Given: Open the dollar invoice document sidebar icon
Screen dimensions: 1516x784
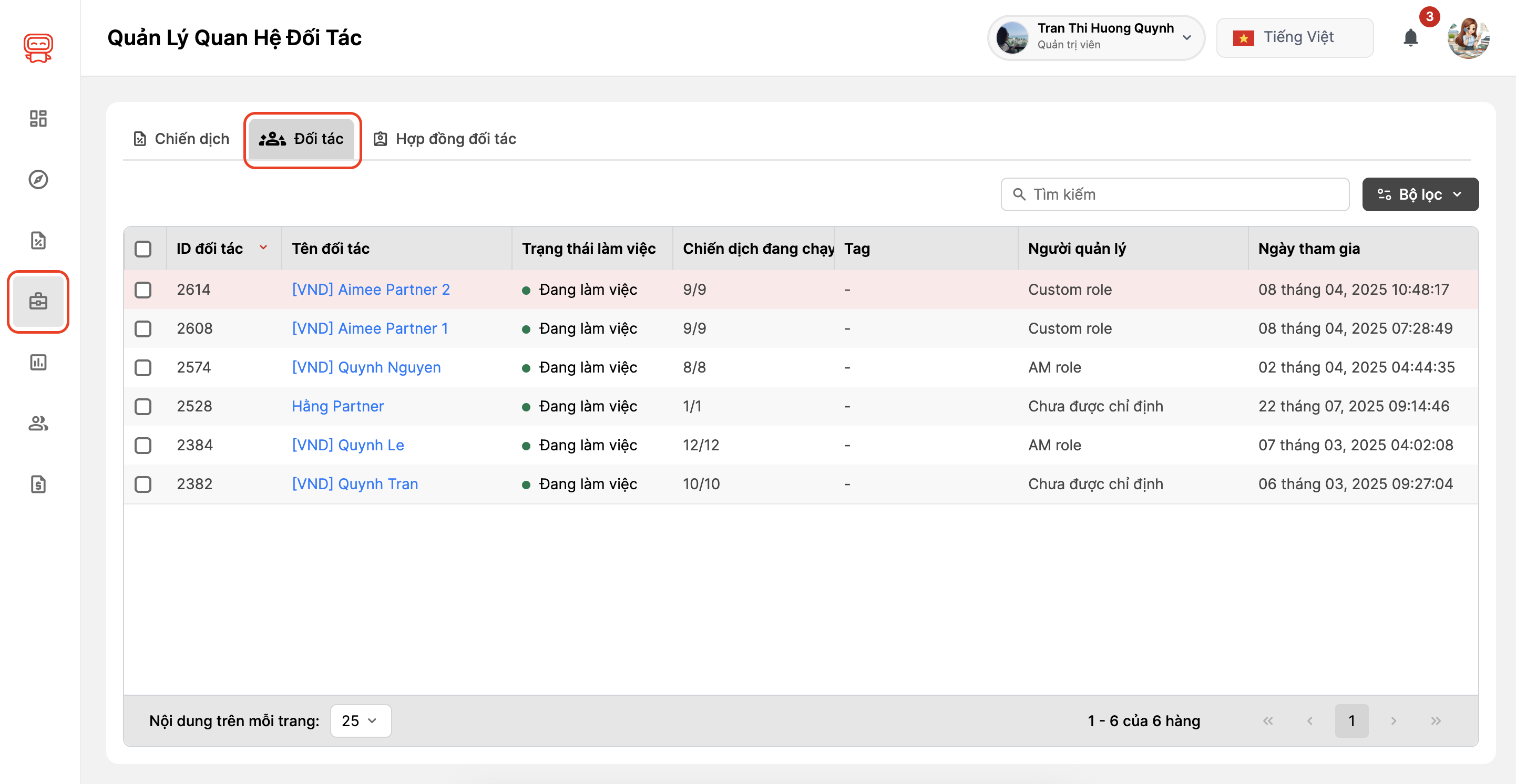Looking at the screenshot, I should (38, 484).
